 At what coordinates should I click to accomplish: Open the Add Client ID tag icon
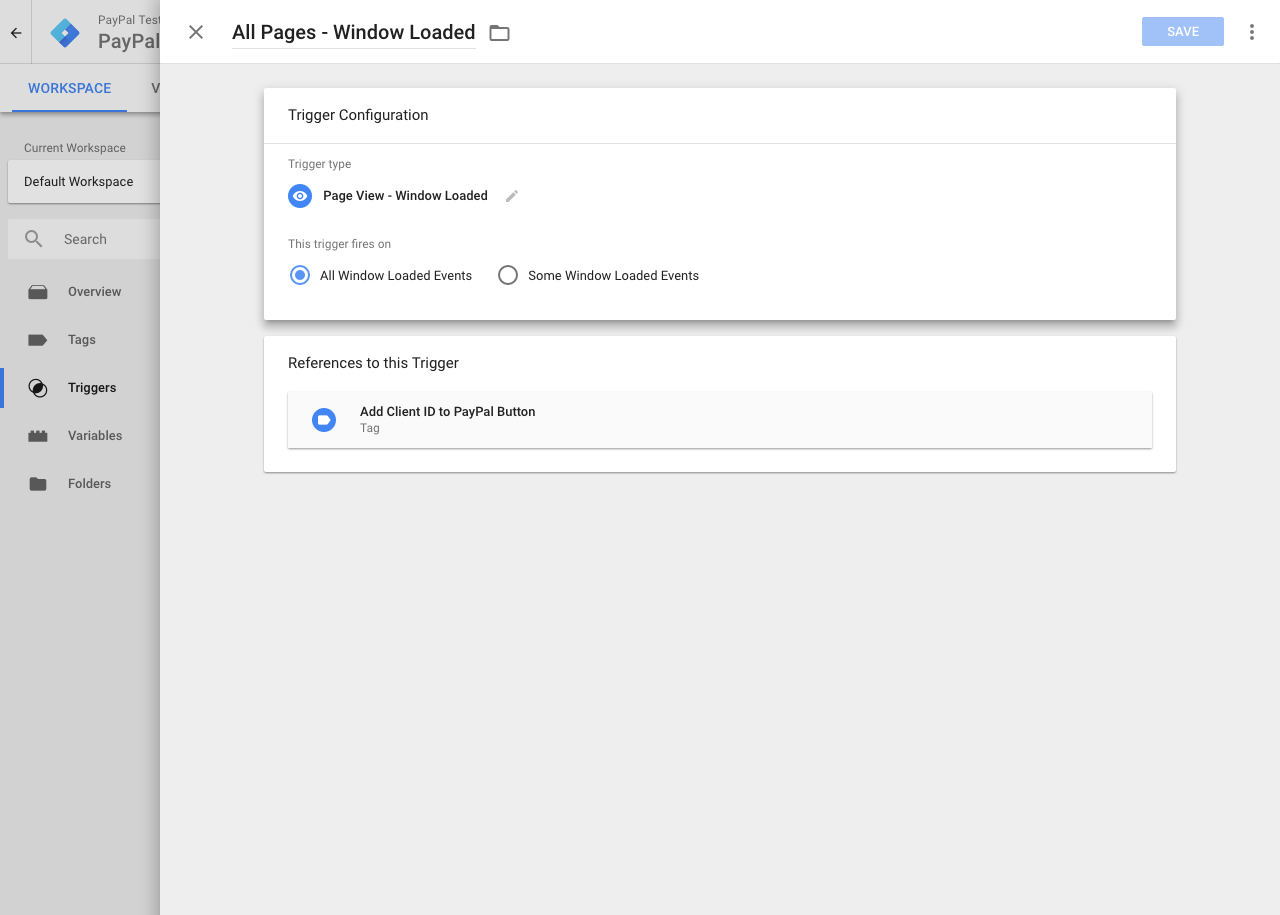tap(323, 419)
